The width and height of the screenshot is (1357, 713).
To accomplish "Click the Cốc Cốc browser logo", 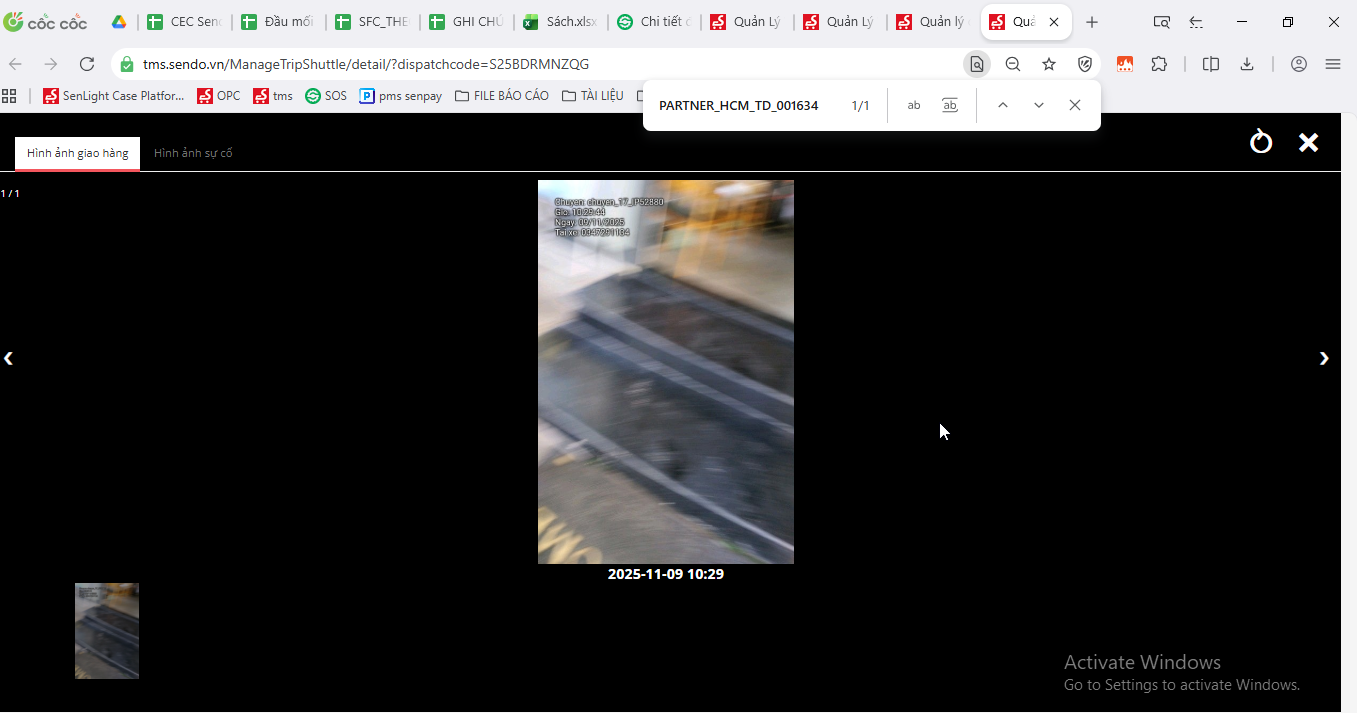I will (45, 22).
